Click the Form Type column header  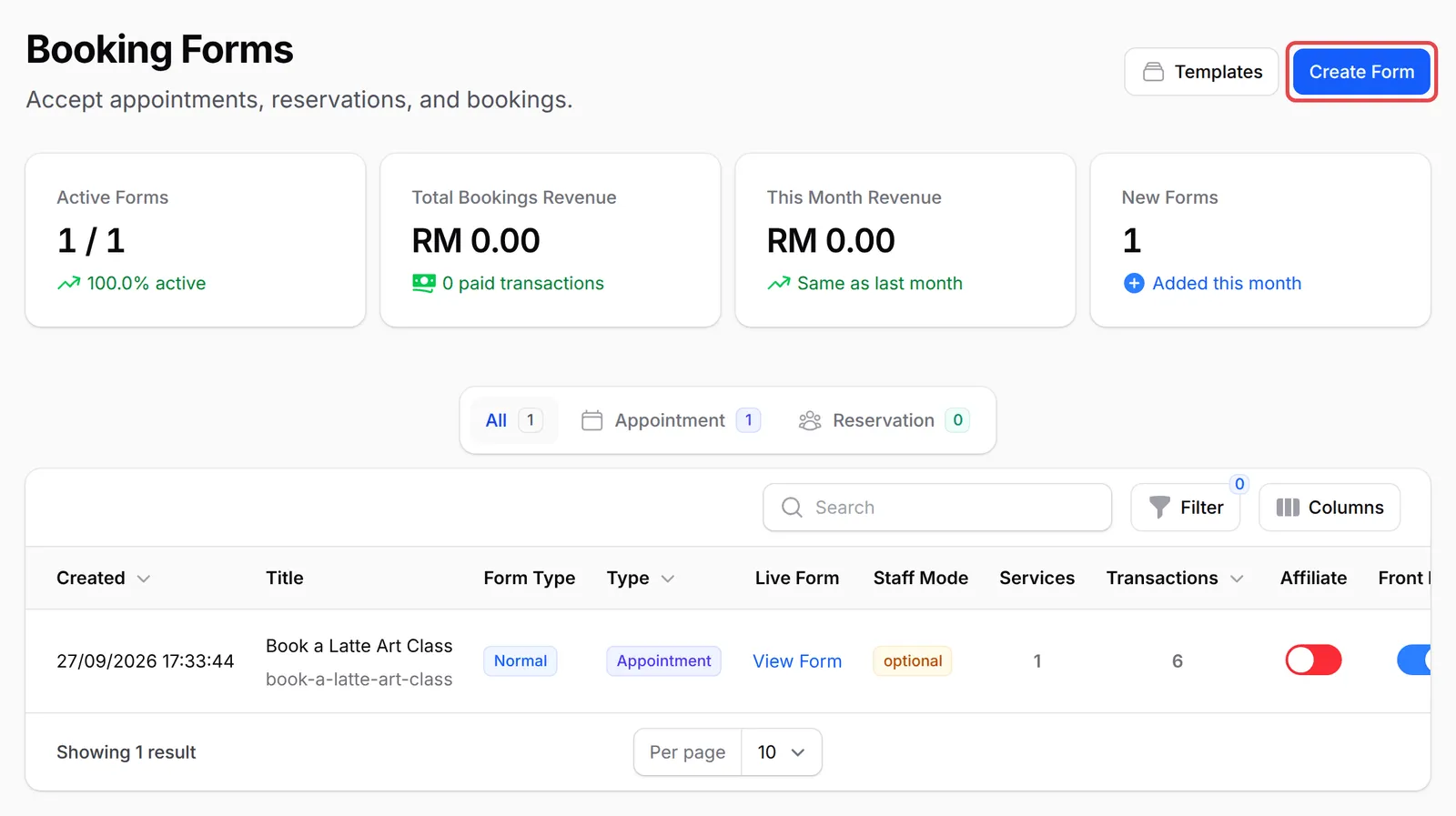click(x=530, y=578)
